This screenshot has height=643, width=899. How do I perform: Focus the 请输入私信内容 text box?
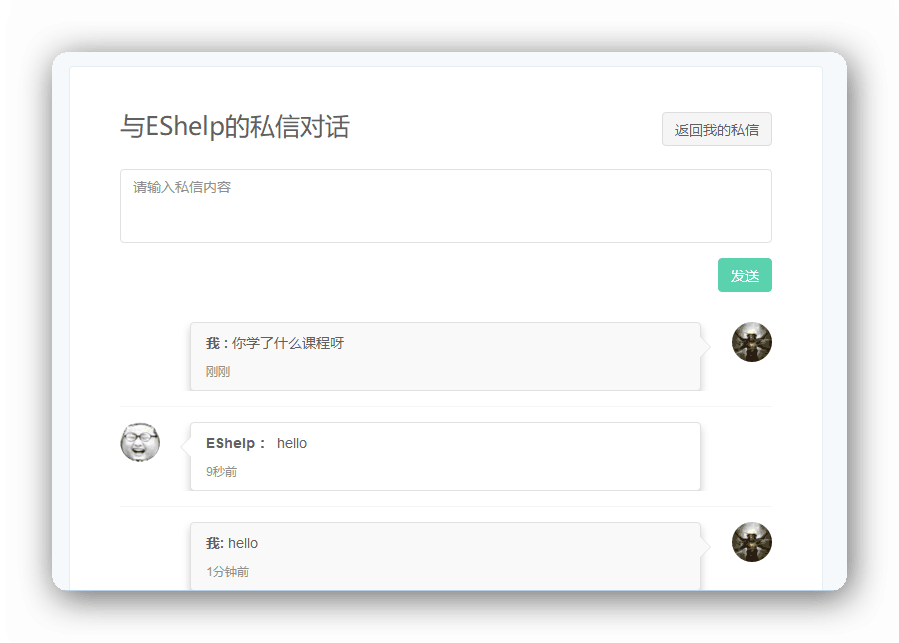click(x=445, y=206)
